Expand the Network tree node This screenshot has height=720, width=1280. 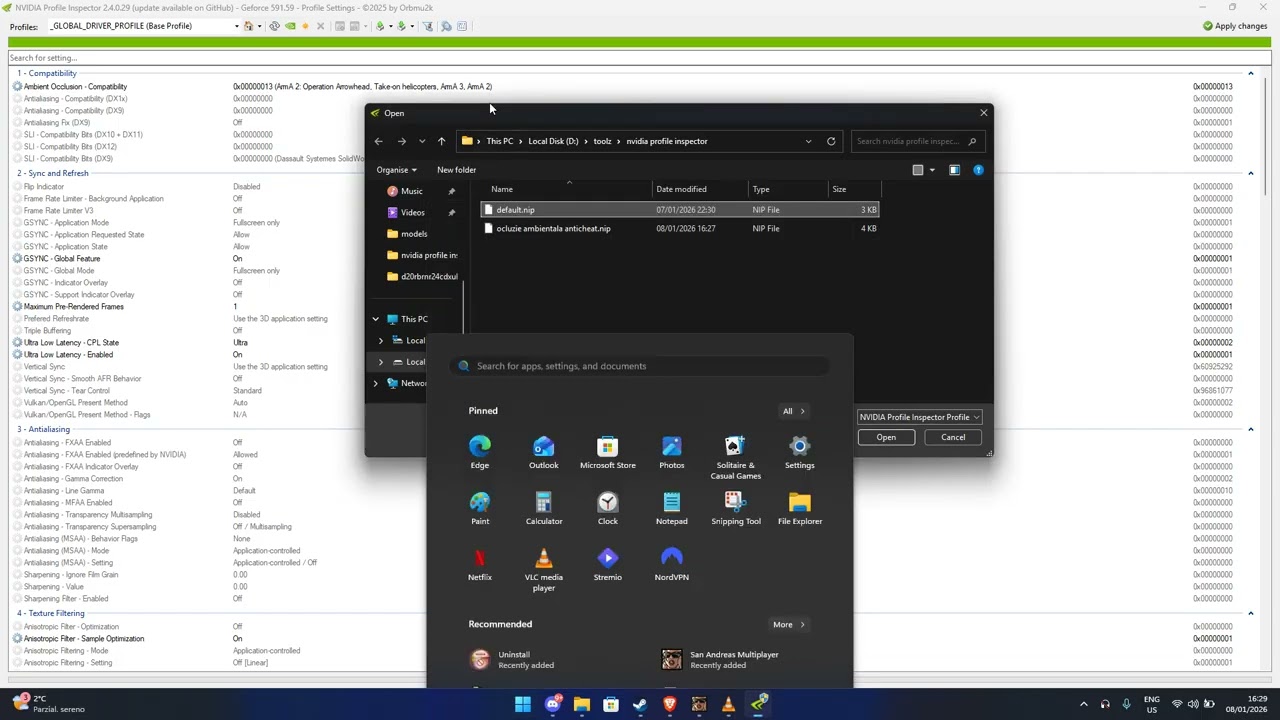coord(376,383)
